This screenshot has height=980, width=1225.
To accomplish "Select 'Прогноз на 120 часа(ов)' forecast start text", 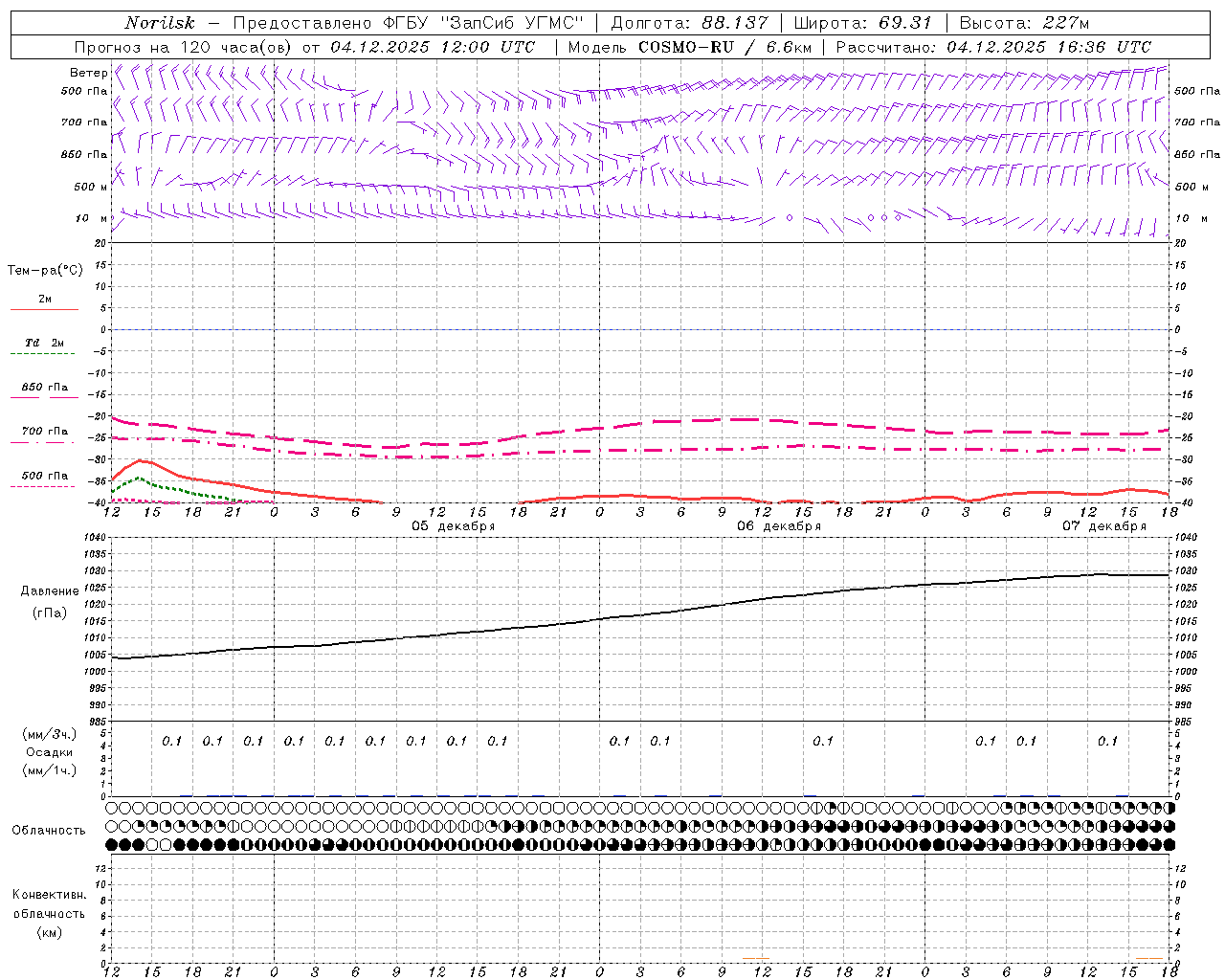I will (183, 47).
